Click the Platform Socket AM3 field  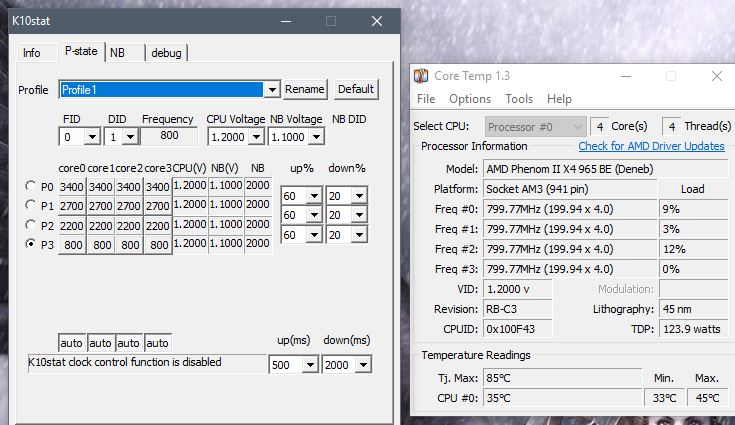pos(570,189)
